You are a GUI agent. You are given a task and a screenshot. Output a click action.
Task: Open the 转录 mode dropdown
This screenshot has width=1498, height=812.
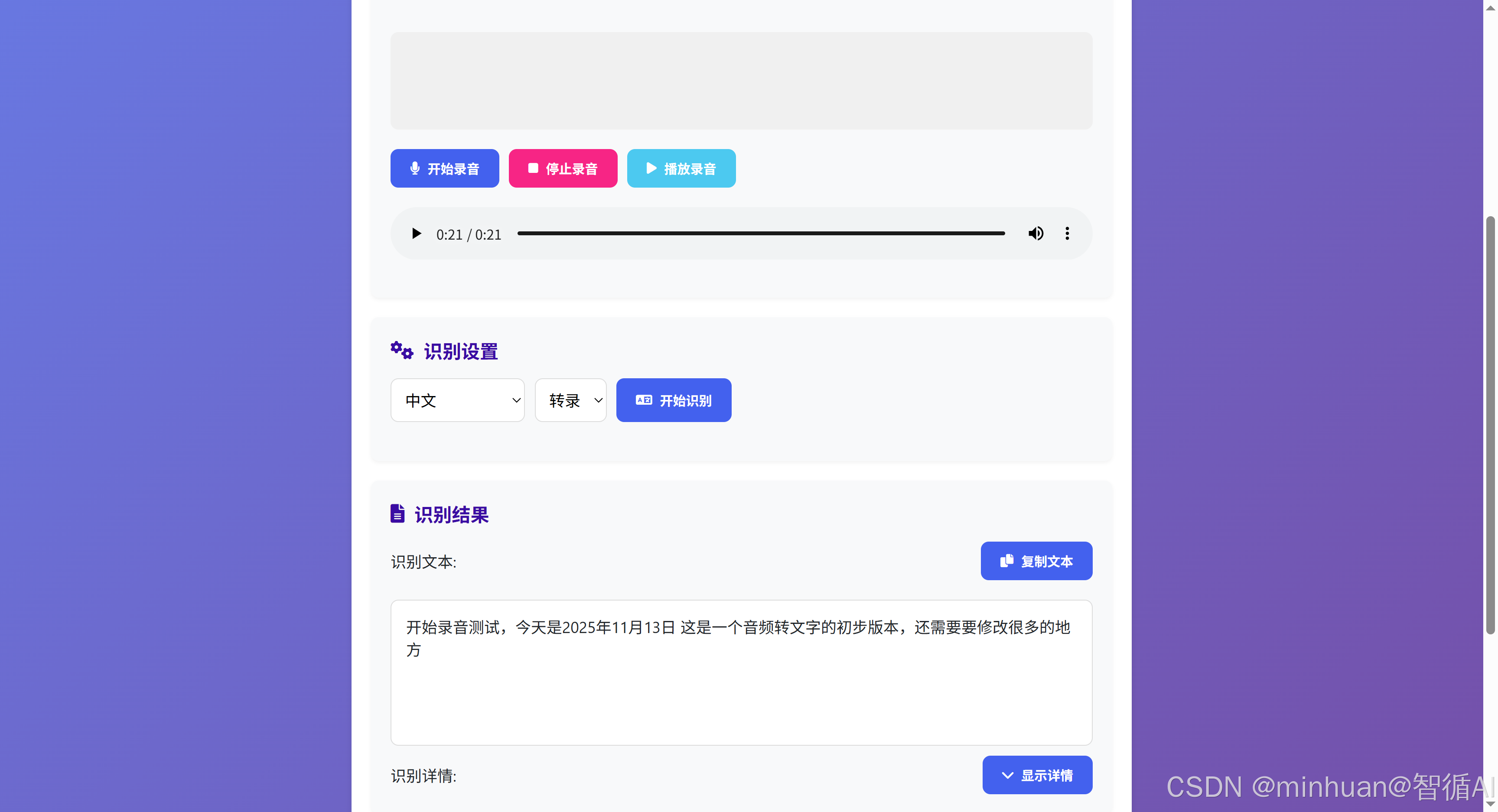click(x=570, y=400)
